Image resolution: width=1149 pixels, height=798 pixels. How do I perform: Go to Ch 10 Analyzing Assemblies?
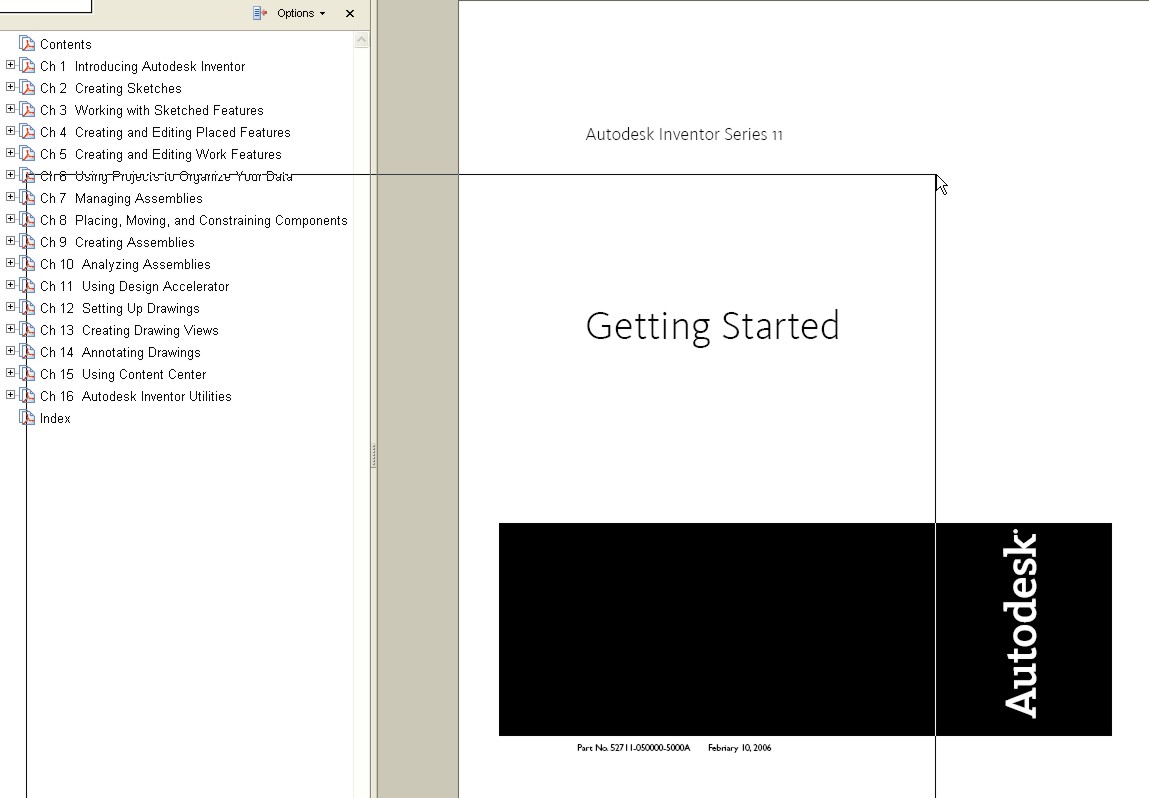tap(125, 265)
